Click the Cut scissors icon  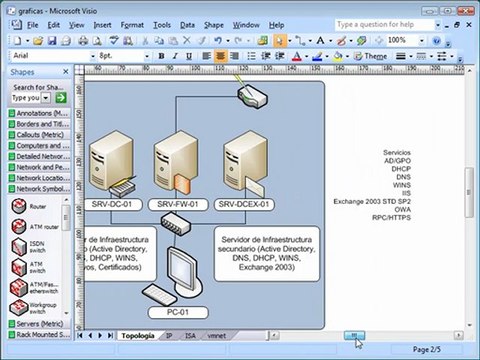145,41
